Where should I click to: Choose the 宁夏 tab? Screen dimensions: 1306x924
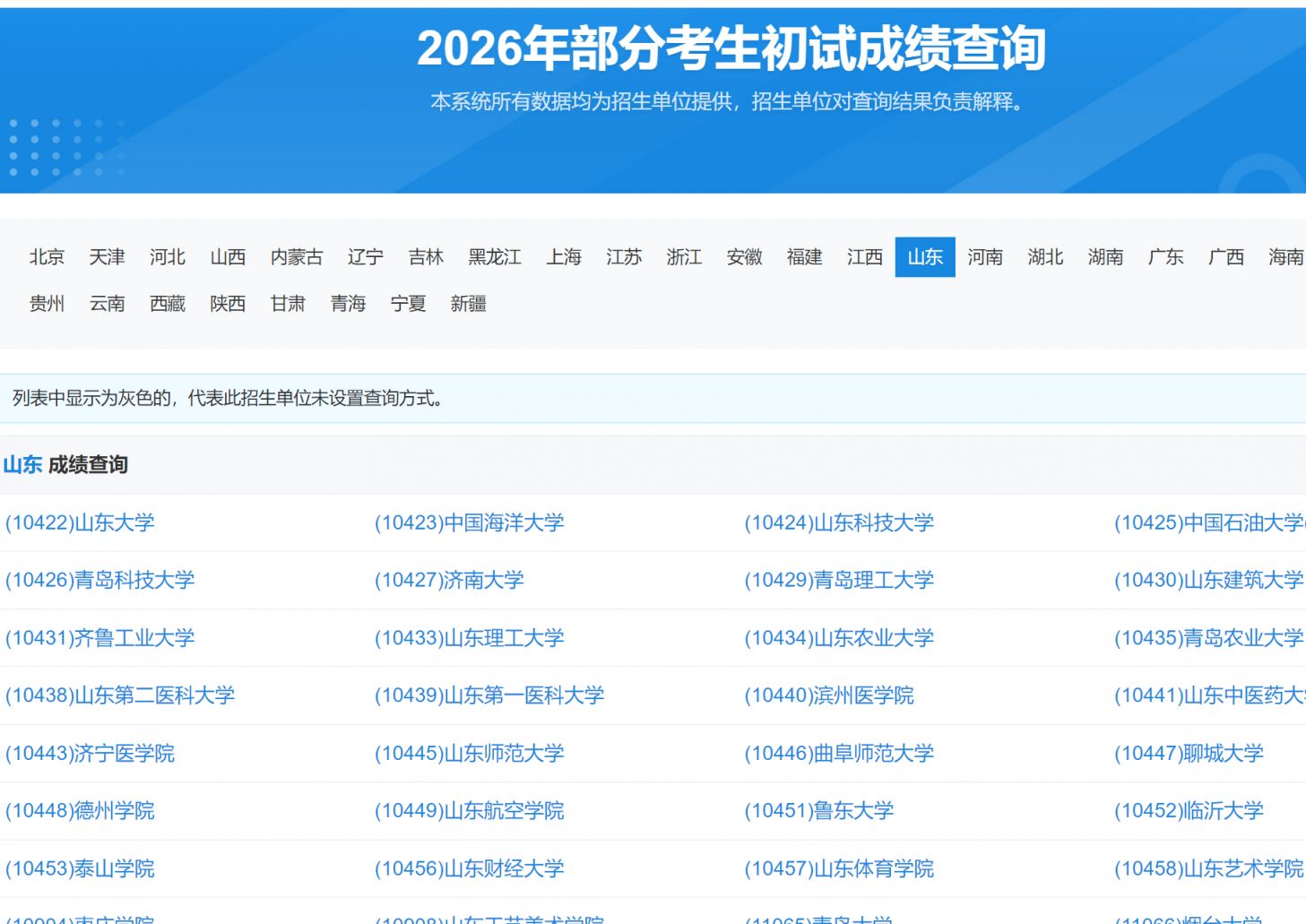pyautogui.click(x=408, y=304)
